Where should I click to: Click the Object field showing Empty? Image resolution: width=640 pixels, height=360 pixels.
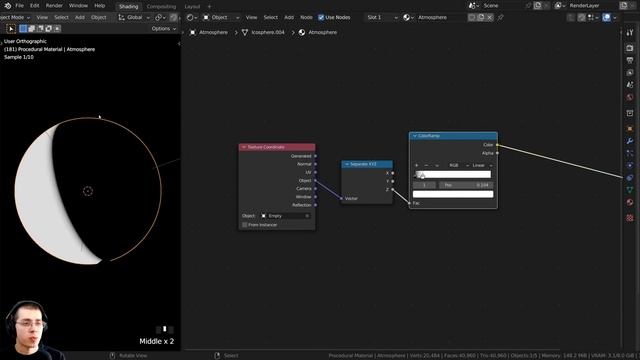285,216
